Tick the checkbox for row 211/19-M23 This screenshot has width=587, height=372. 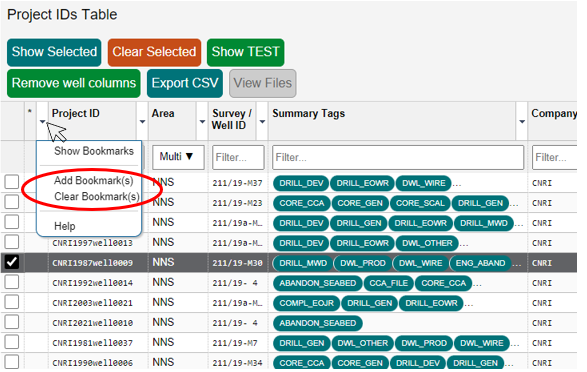click(x=12, y=202)
